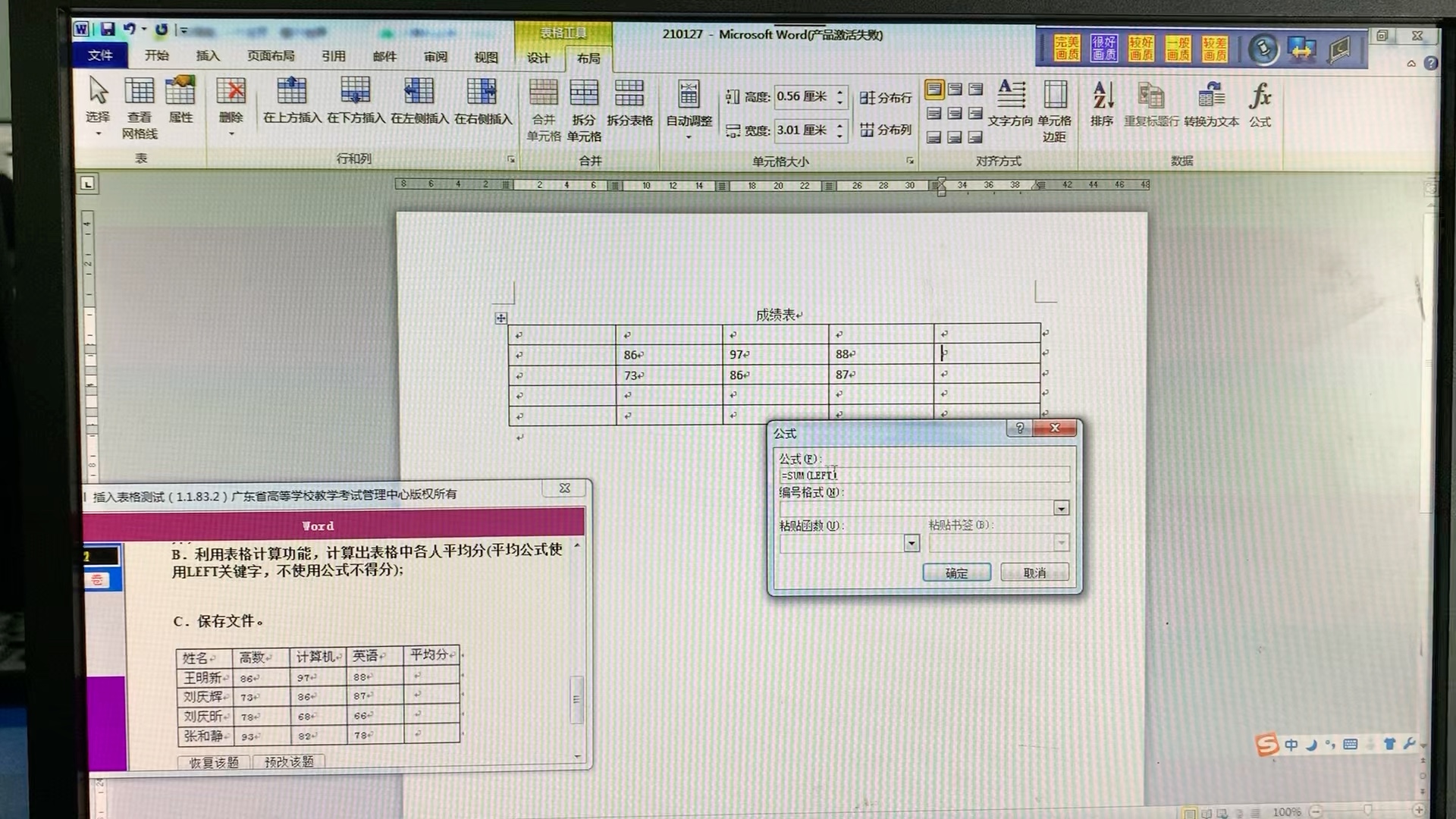The height and width of the screenshot is (819, 1456).
Task: Open the File (文件) tab
Action: coord(100,55)
